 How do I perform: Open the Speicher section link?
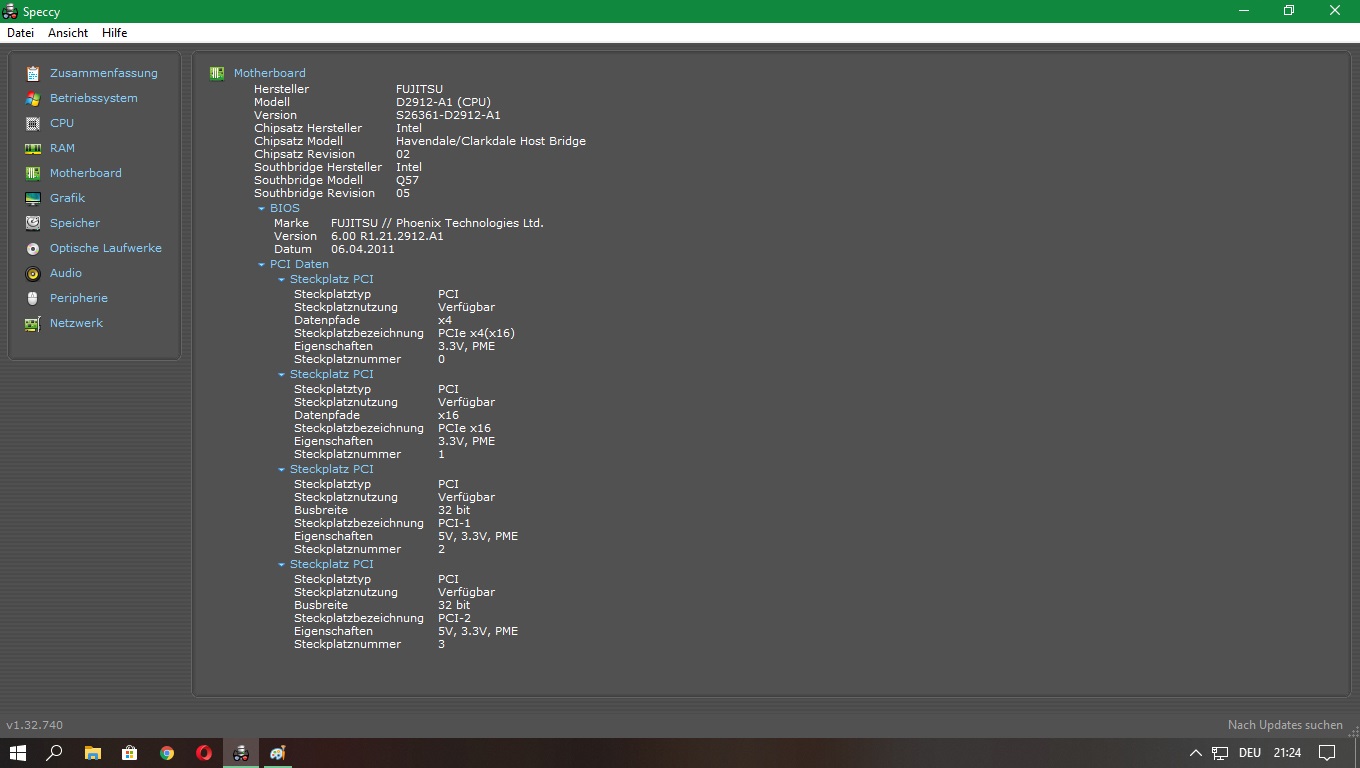tap(75, 223)
